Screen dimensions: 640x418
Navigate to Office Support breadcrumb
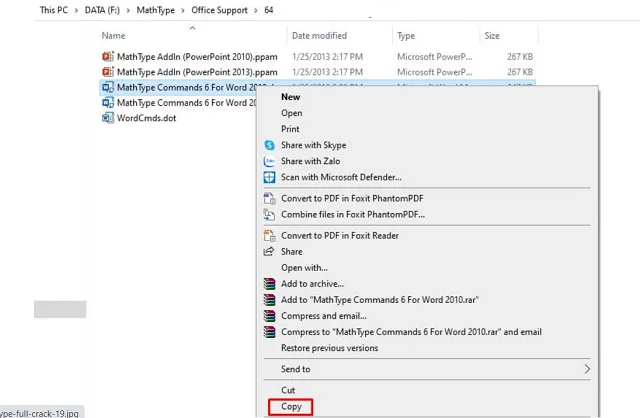tap(220, 10)
